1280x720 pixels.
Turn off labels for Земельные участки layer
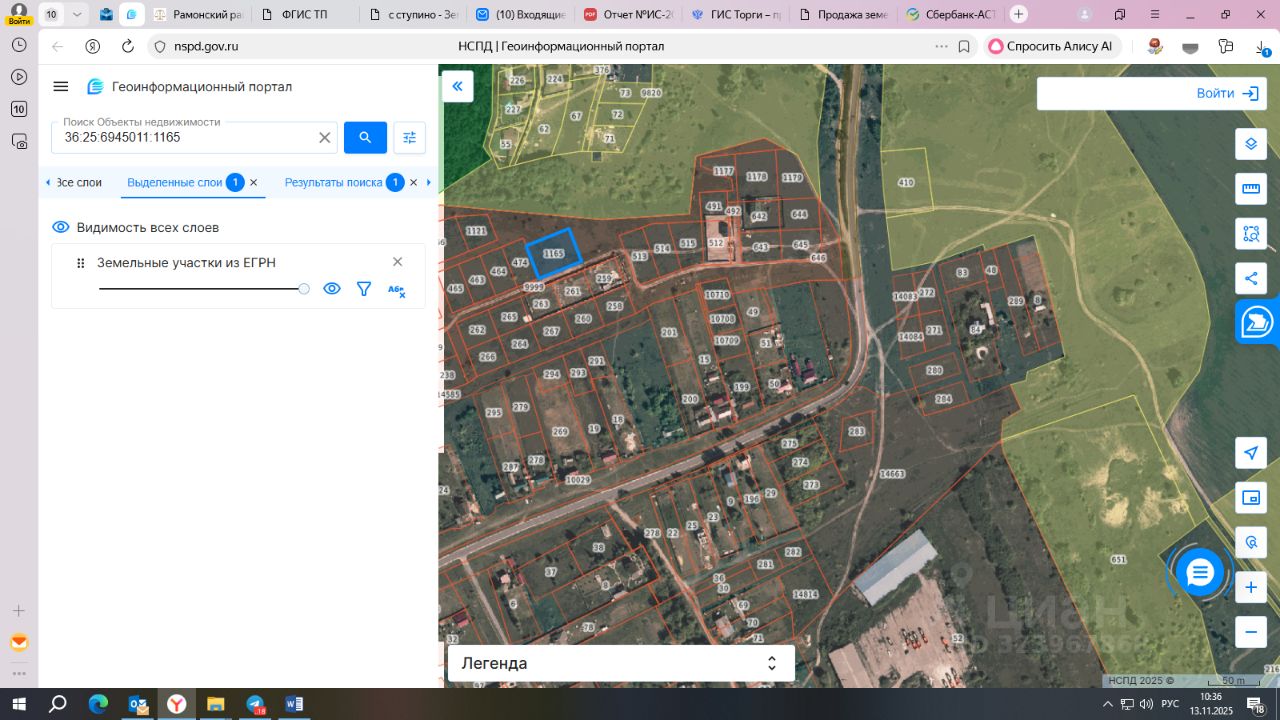[396, 290]
